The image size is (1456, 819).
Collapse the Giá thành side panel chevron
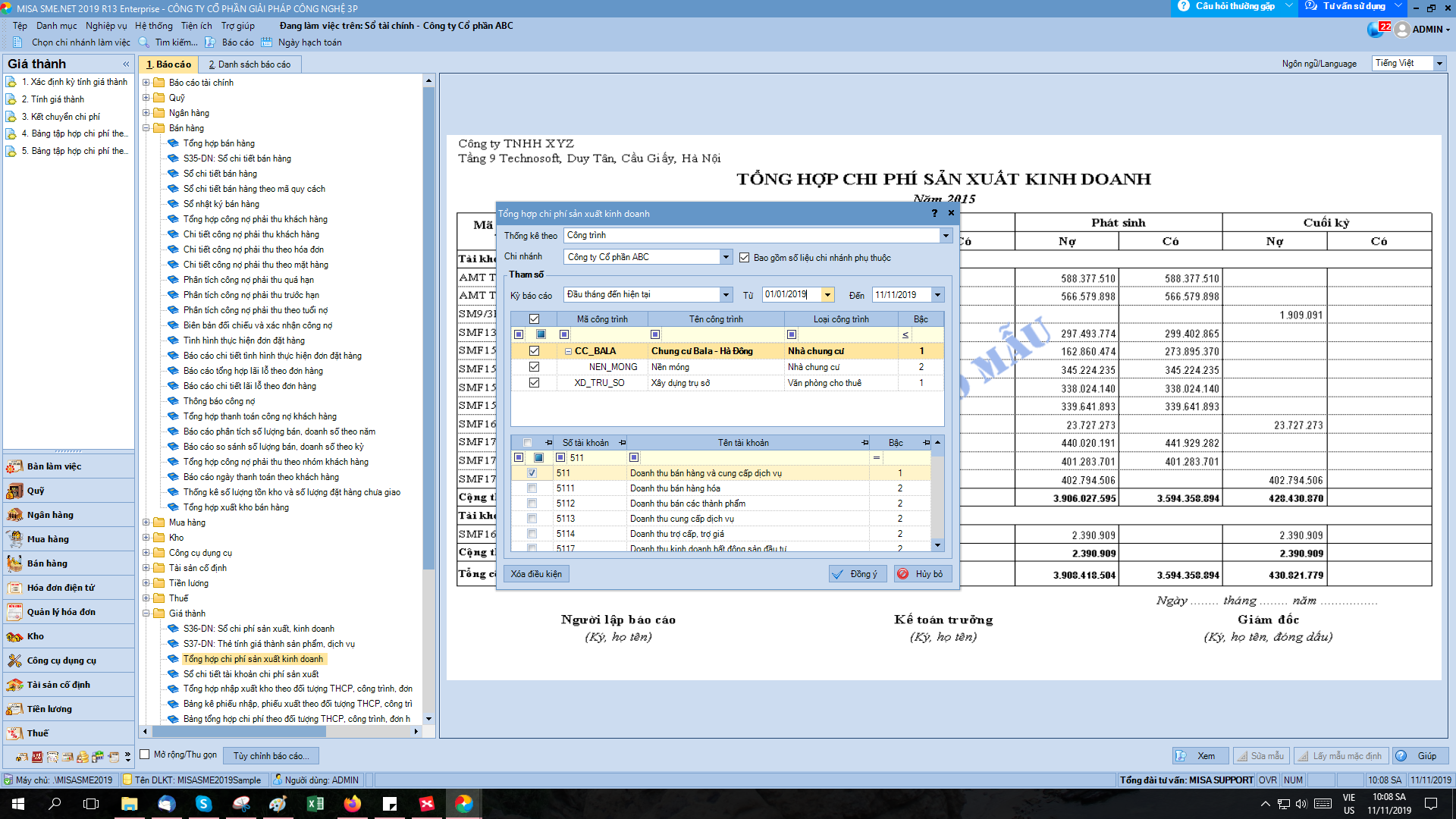coord(126,64)
